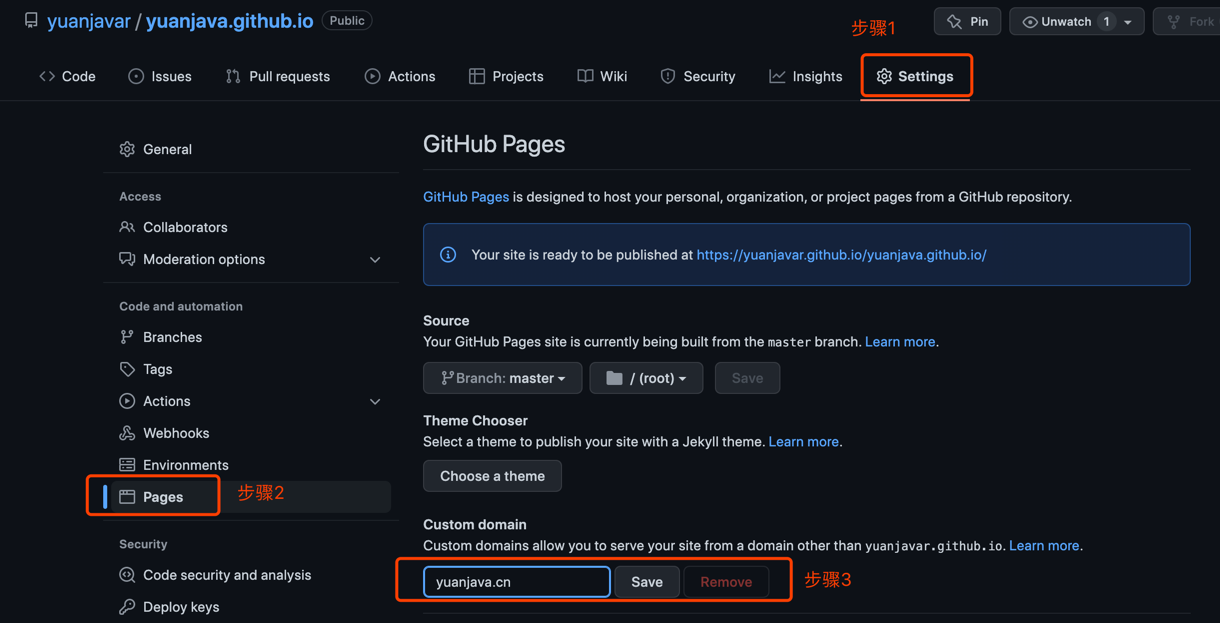
Task: Open Collaborators settings
Action: click(x=185, y=227)
